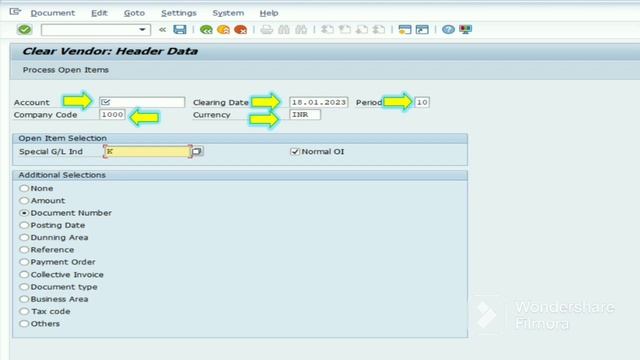Click the Find binoculars icon
The height and width of the screenshot is (360, 640).
[x=284, y=29]
